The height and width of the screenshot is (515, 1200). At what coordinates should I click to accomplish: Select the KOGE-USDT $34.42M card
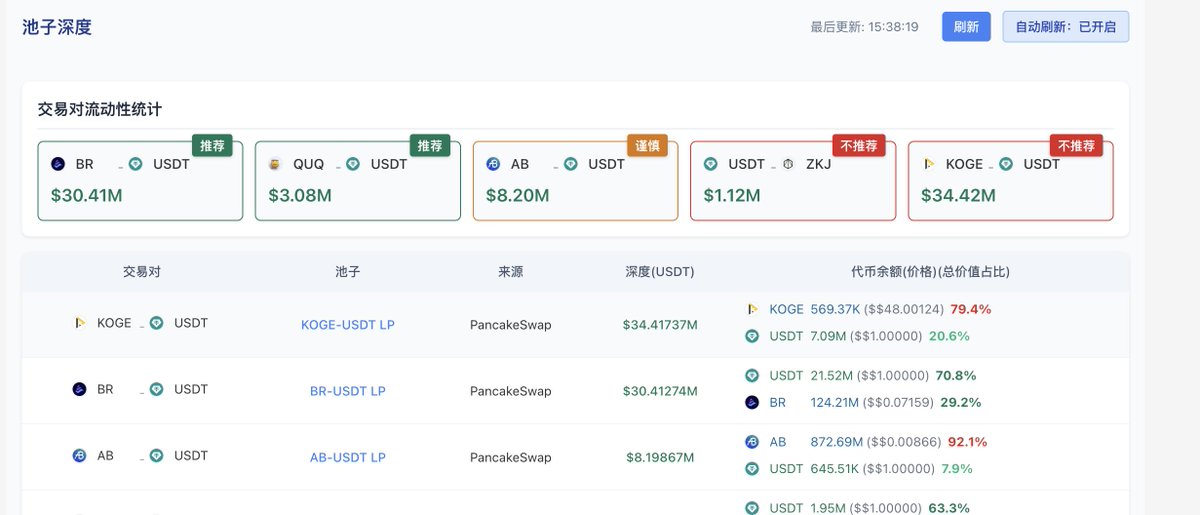(1011, 180)
